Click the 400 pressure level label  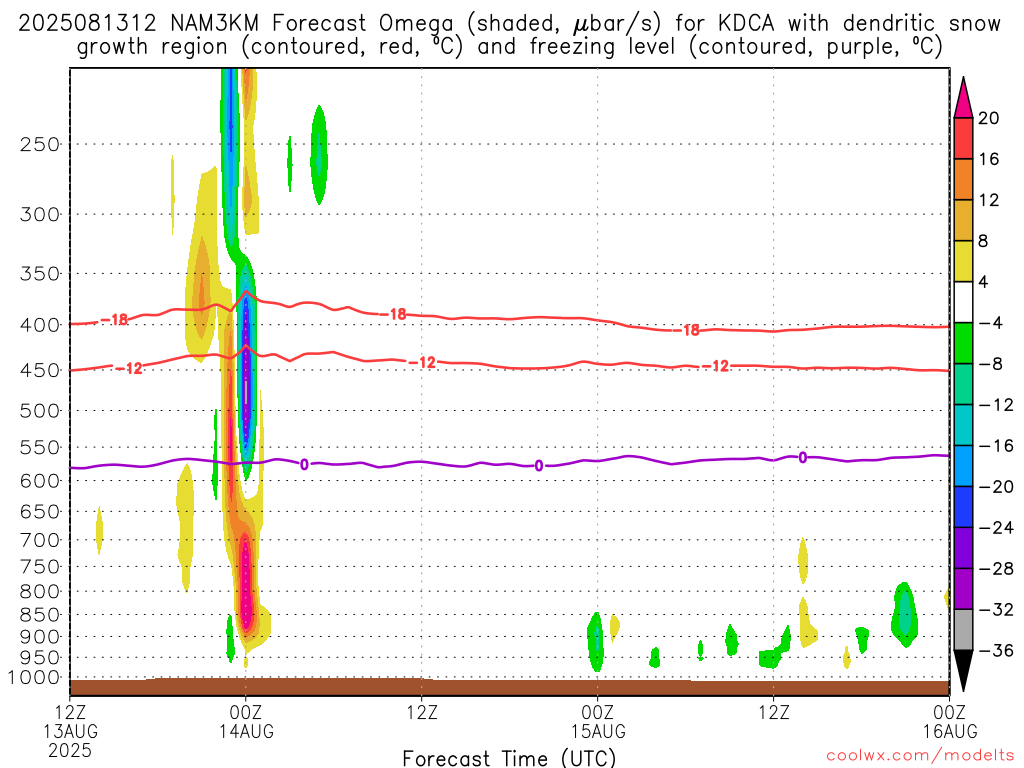click(40, 325)
